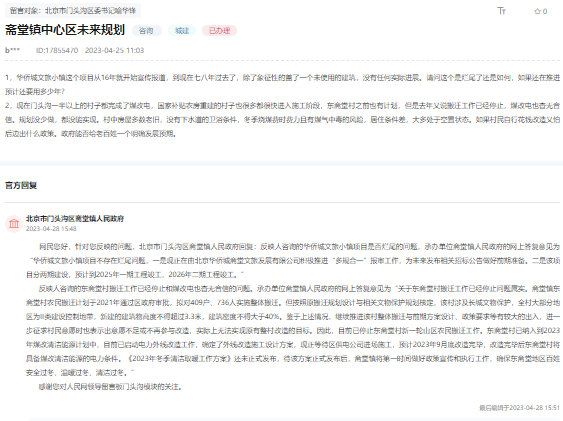Click the message ID 17855470
Screen dimensions: 563x421
[57, 50]
